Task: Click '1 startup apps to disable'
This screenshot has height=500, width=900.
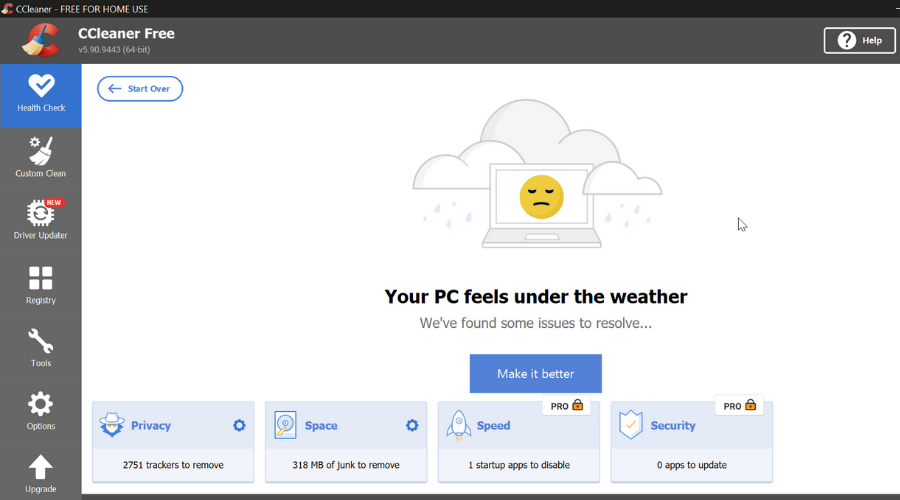Action: pyautogui.click(x=519, y=465)
